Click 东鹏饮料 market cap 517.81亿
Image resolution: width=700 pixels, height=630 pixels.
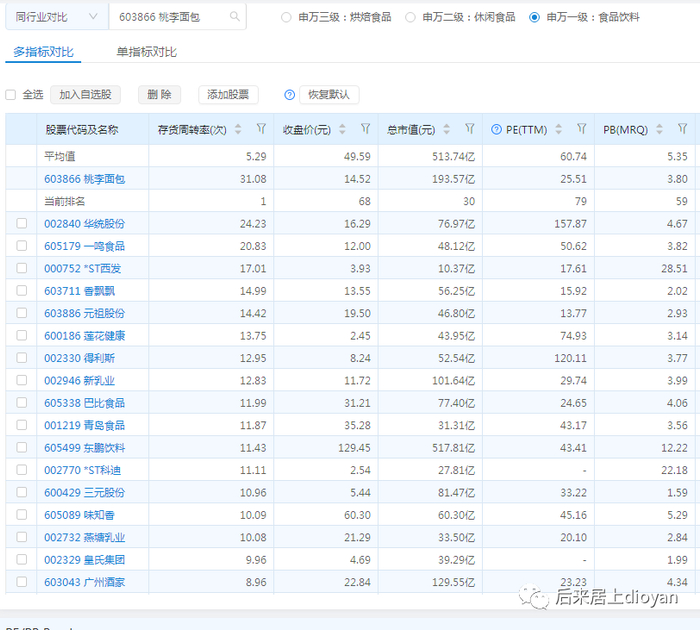coord(453,448)
